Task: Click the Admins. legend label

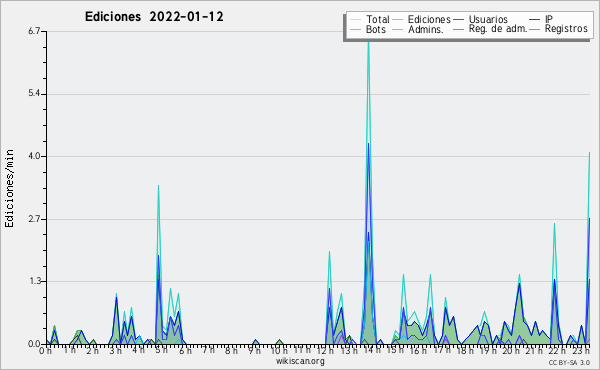Action: (x=426, y=29)
